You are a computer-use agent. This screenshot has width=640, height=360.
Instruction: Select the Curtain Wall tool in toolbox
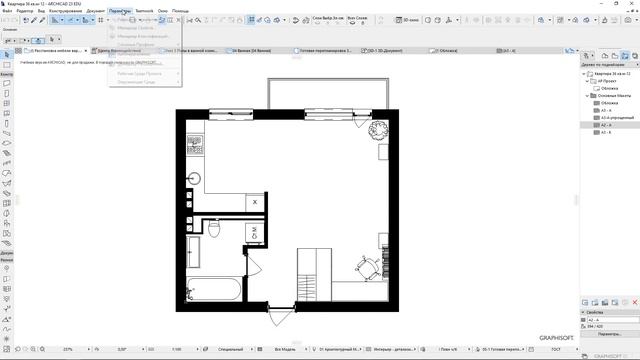pyautogui.click(x=7, y=203)
